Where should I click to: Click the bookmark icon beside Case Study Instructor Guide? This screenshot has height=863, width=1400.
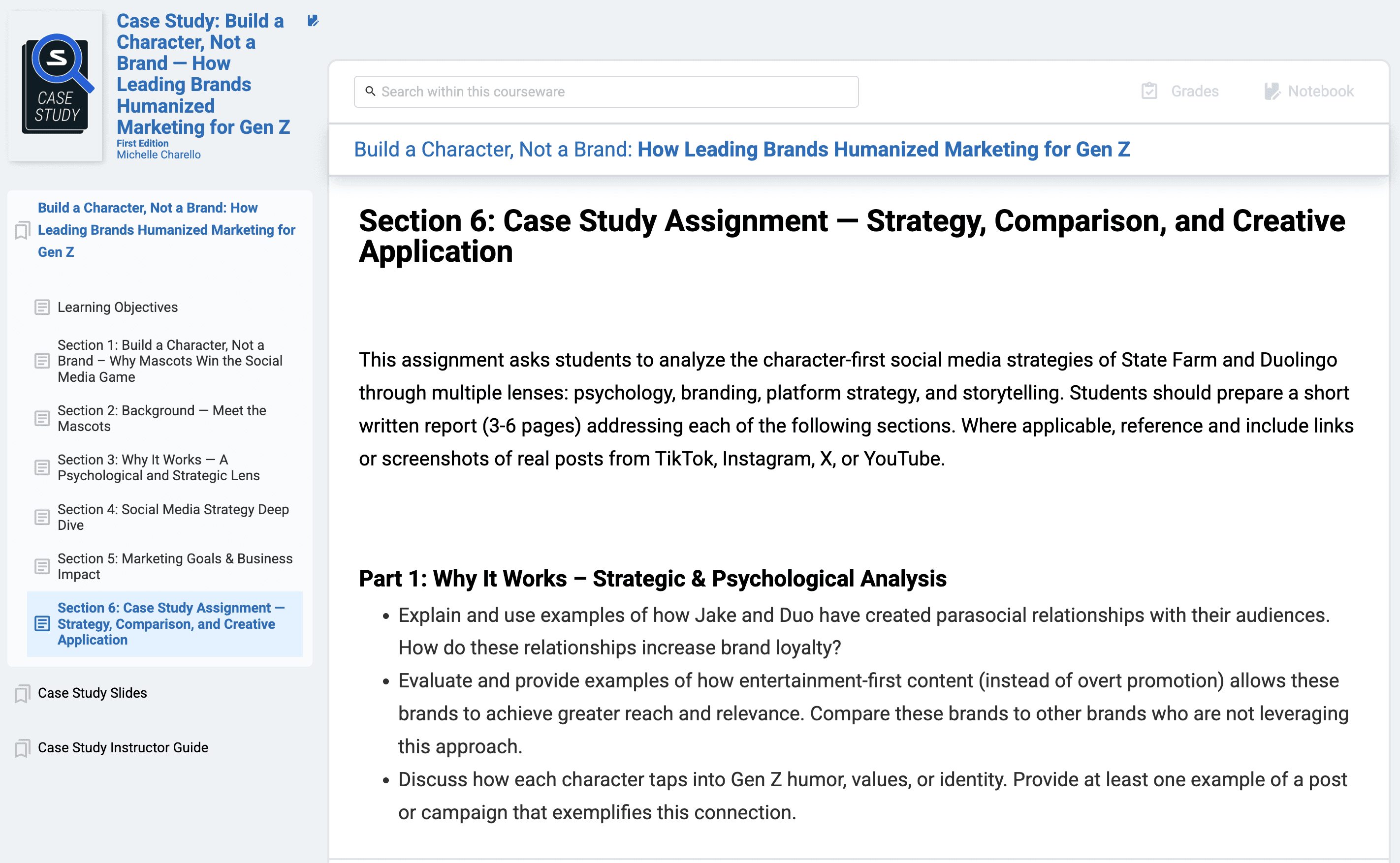pyautogui.click(x=22, y=748)
